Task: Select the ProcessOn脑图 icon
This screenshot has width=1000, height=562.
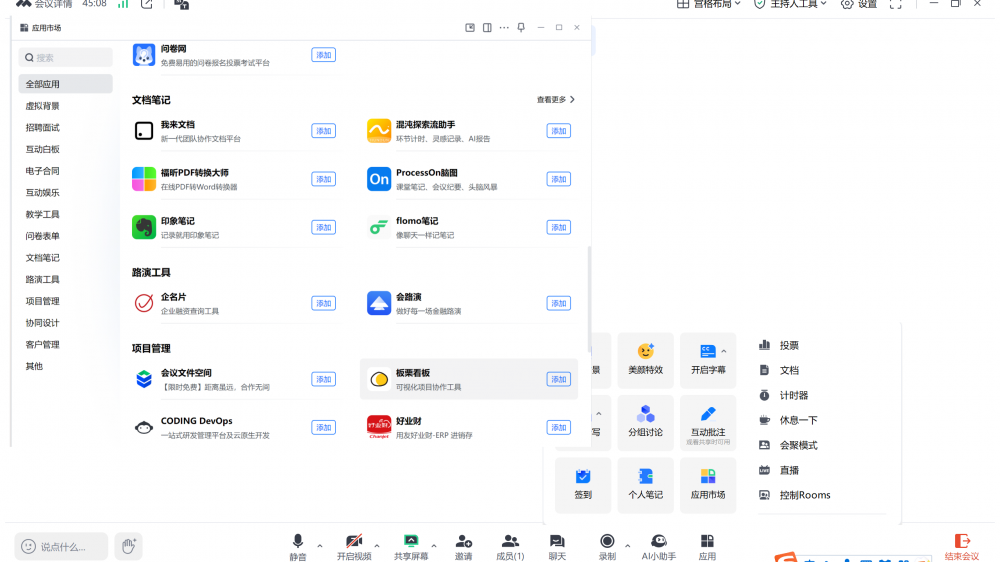Action: [379, 179]
